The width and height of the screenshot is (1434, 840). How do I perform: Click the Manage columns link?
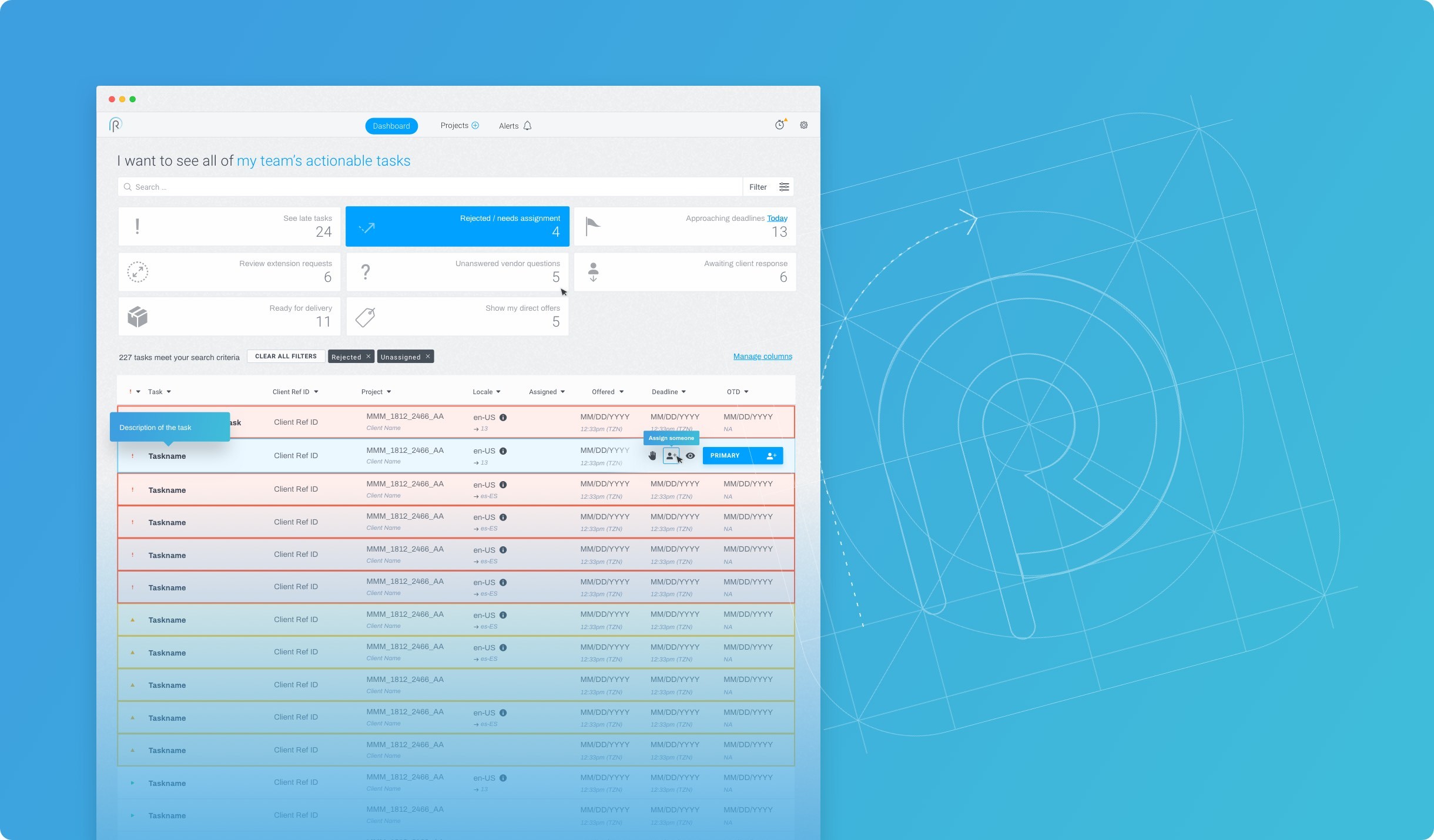pos(762,356)
